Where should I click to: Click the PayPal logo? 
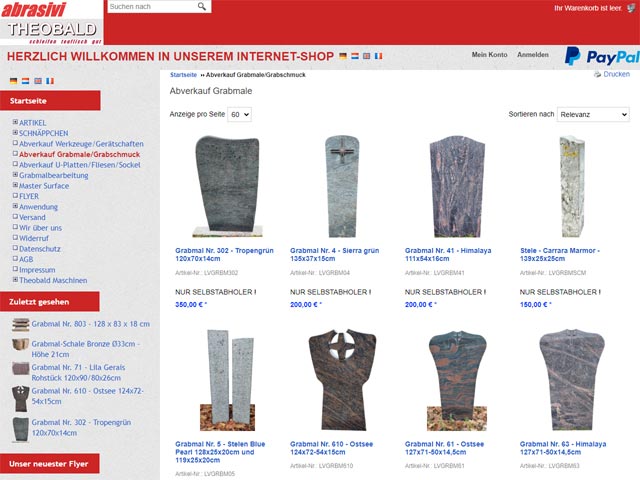coord(602,56)
